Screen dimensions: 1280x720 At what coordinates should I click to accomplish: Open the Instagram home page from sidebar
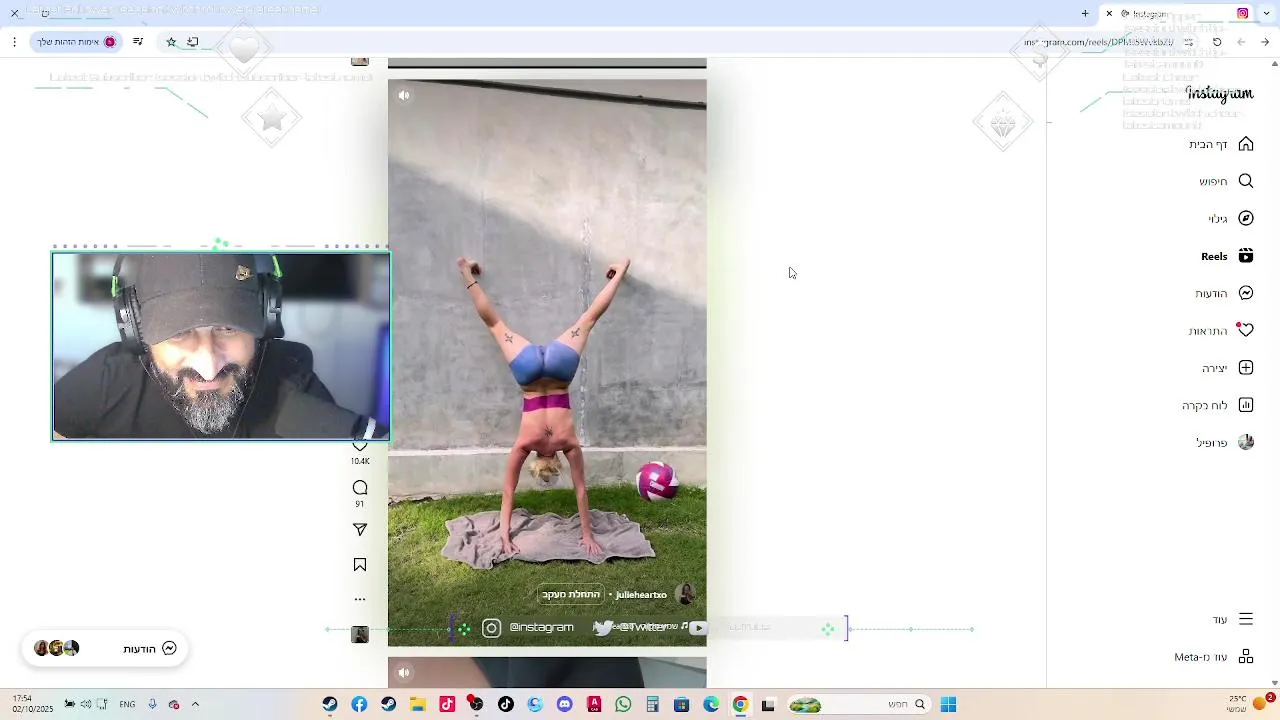[1221, 144]
